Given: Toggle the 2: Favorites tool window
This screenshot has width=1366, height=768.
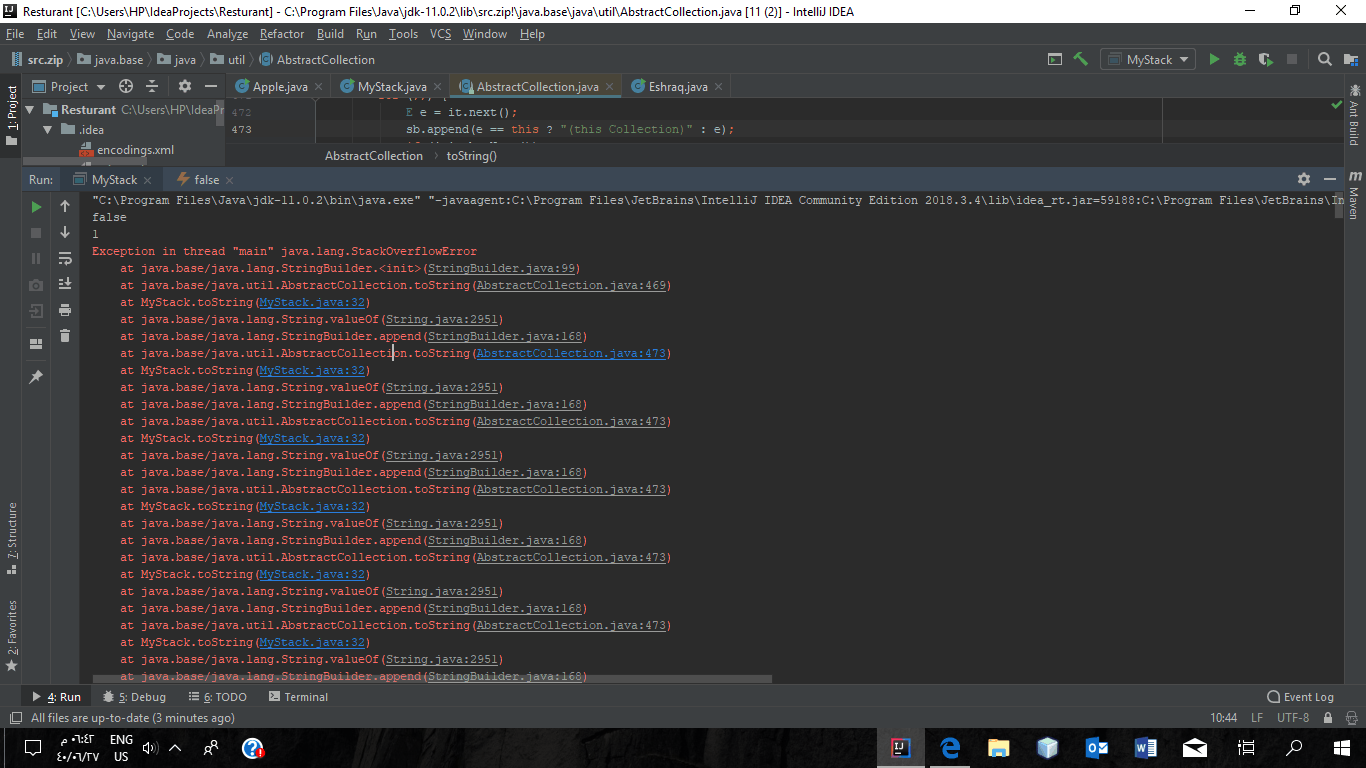Looking at the screenshot, I should click(11, 635).
